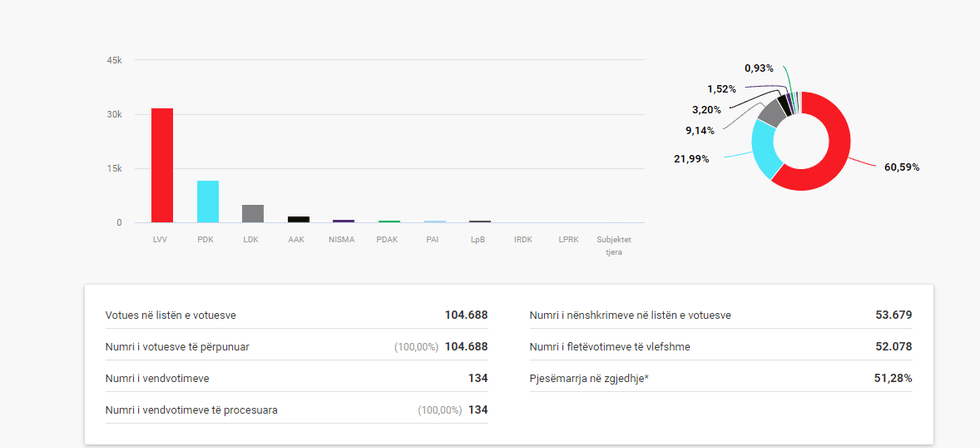Click the purple NISMA bar

pyautogui.click(x=343, y=221)
